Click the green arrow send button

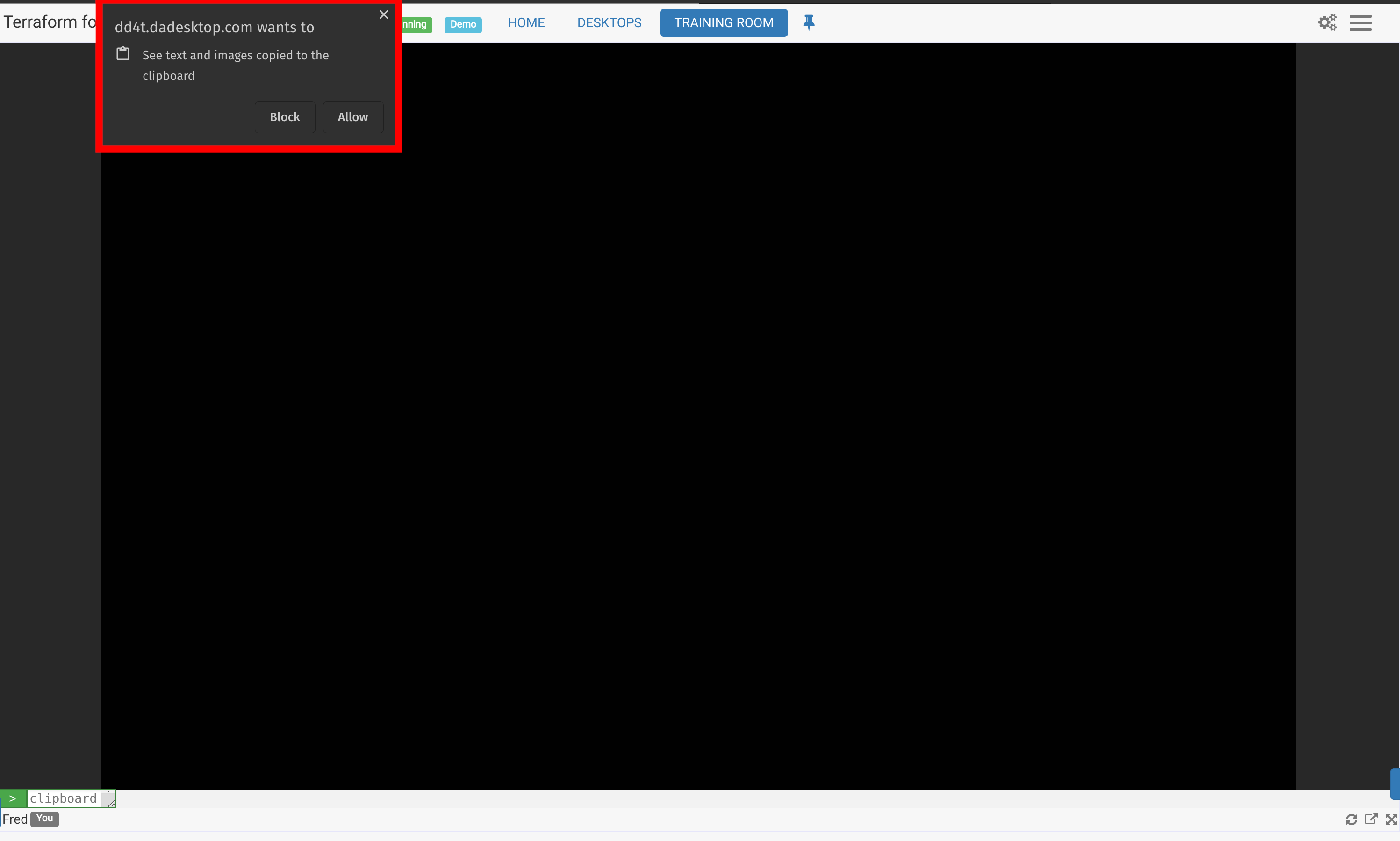point(13,798)
